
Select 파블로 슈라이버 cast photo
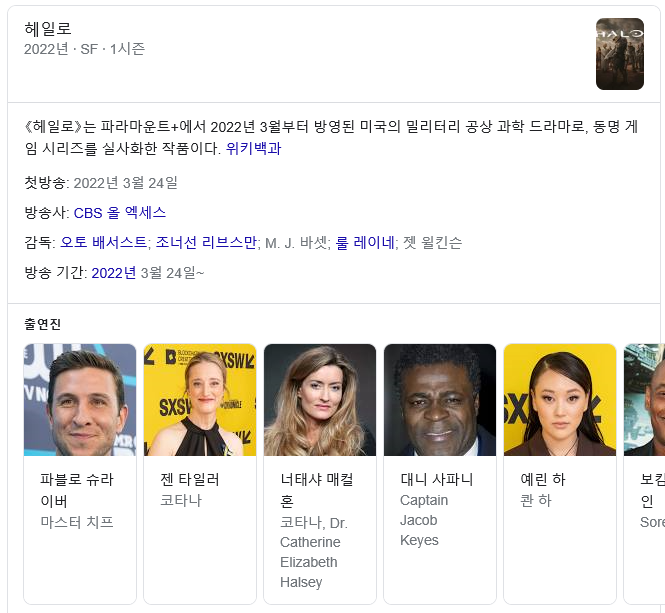pyautogui.click(x=80, y=400)
